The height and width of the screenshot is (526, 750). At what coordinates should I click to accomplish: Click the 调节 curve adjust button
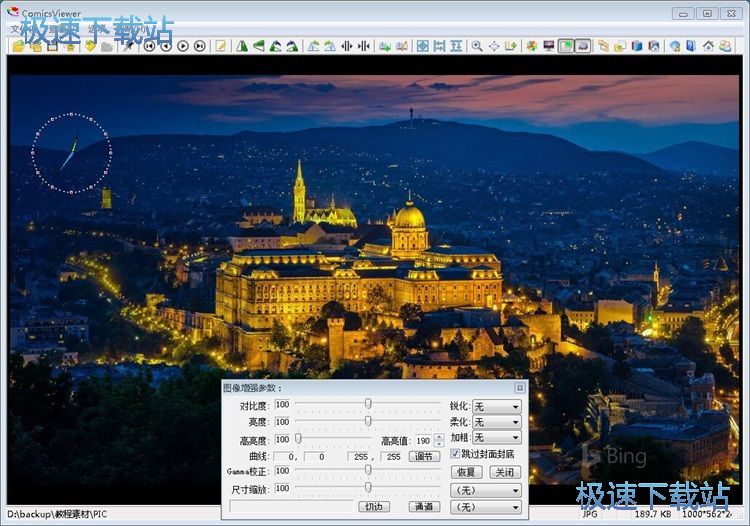(x=424, y=457)
